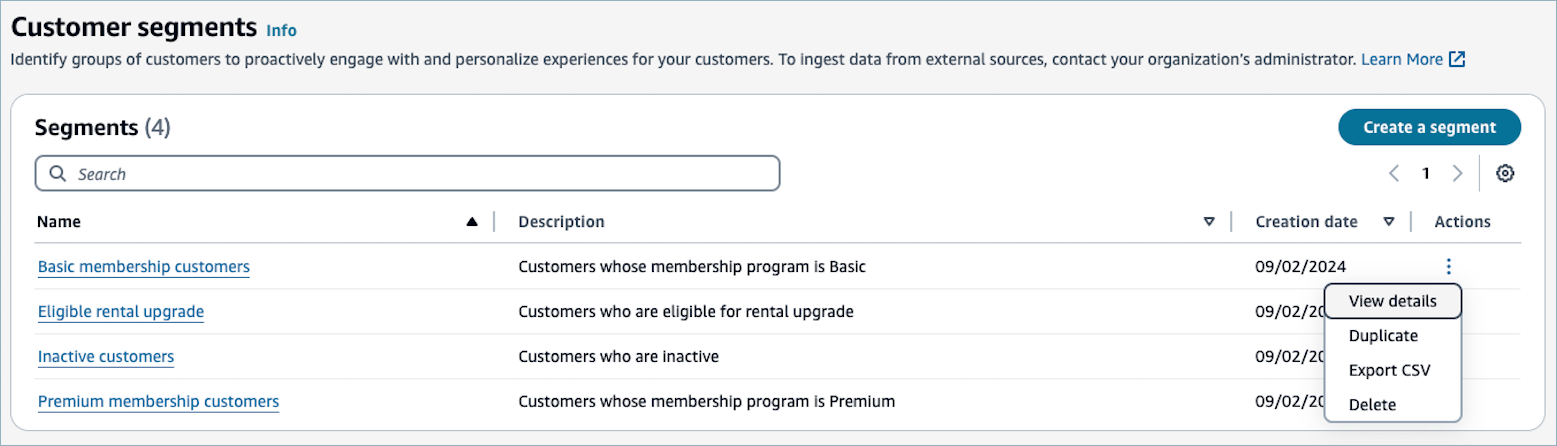Click the Learn More external link icon

tap(1458, 59)
